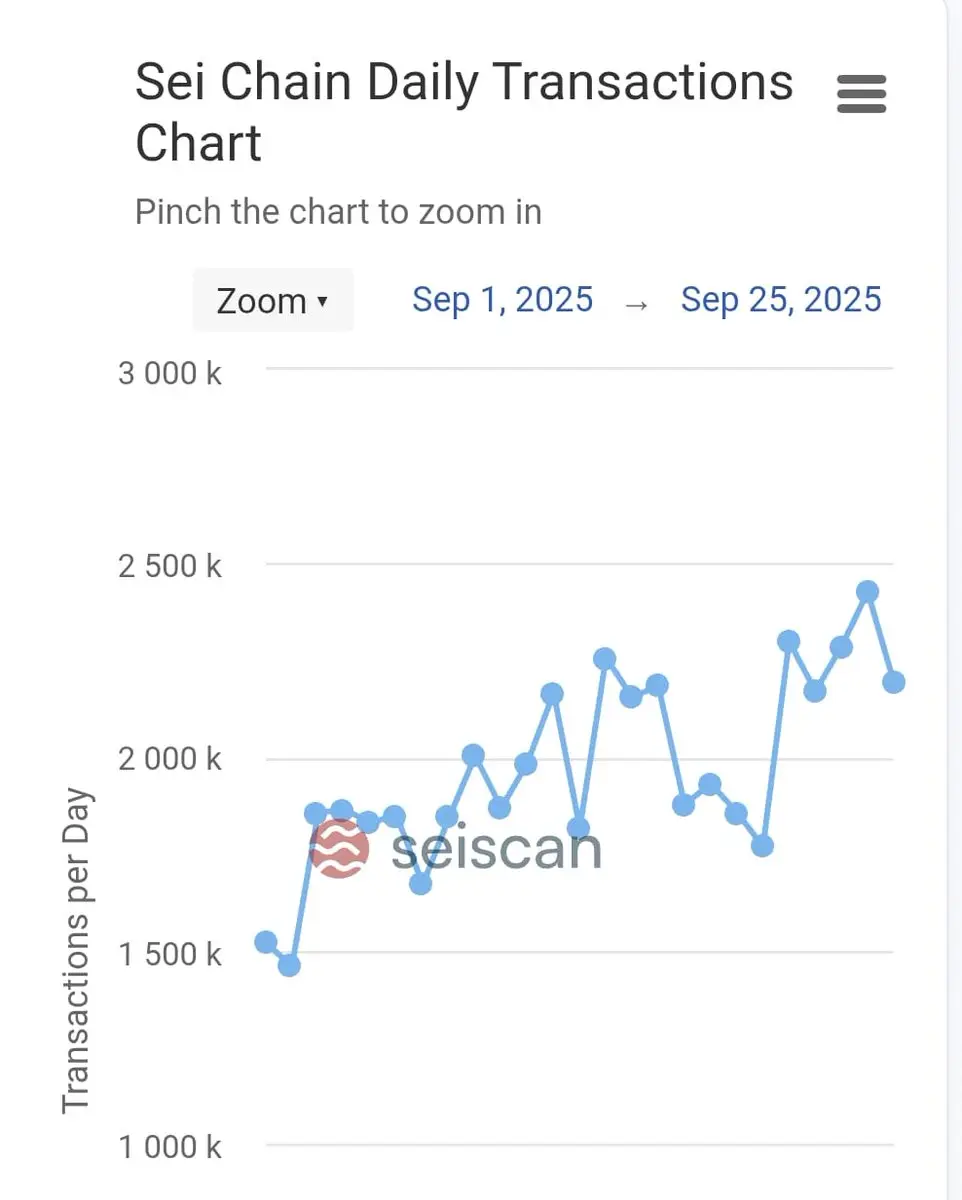Select the Sep 1, 2025 start date
This screenshot has width=962, height=1200.
point(503,300)
